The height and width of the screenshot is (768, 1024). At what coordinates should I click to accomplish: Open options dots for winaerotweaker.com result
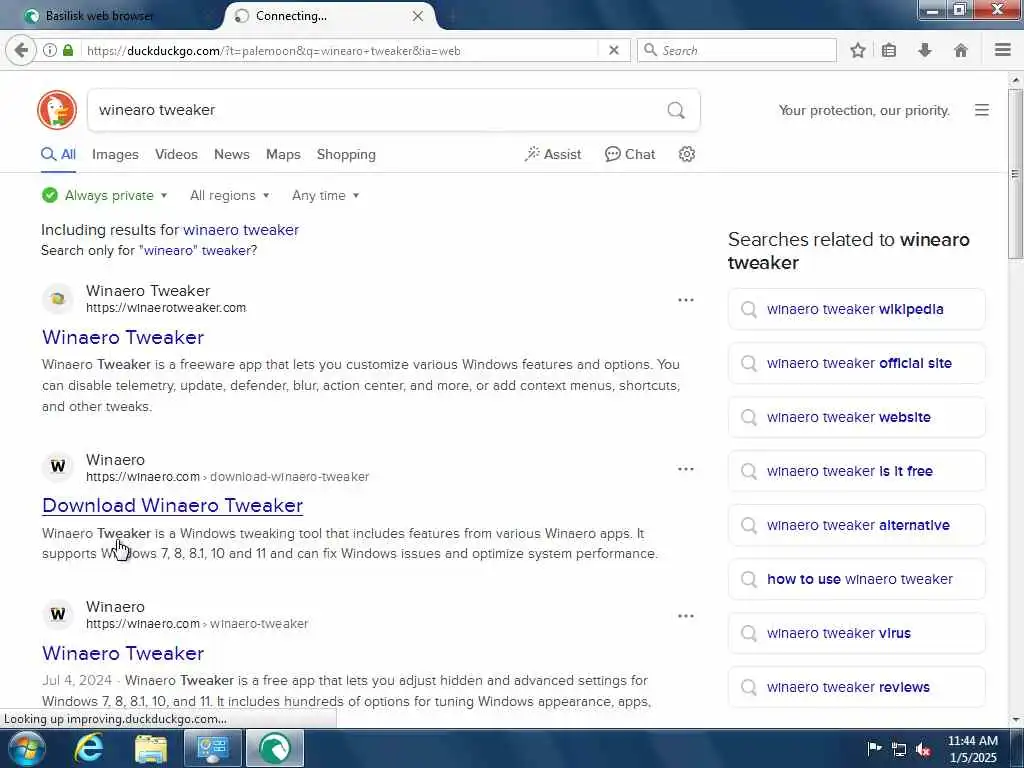coord(686,300)
